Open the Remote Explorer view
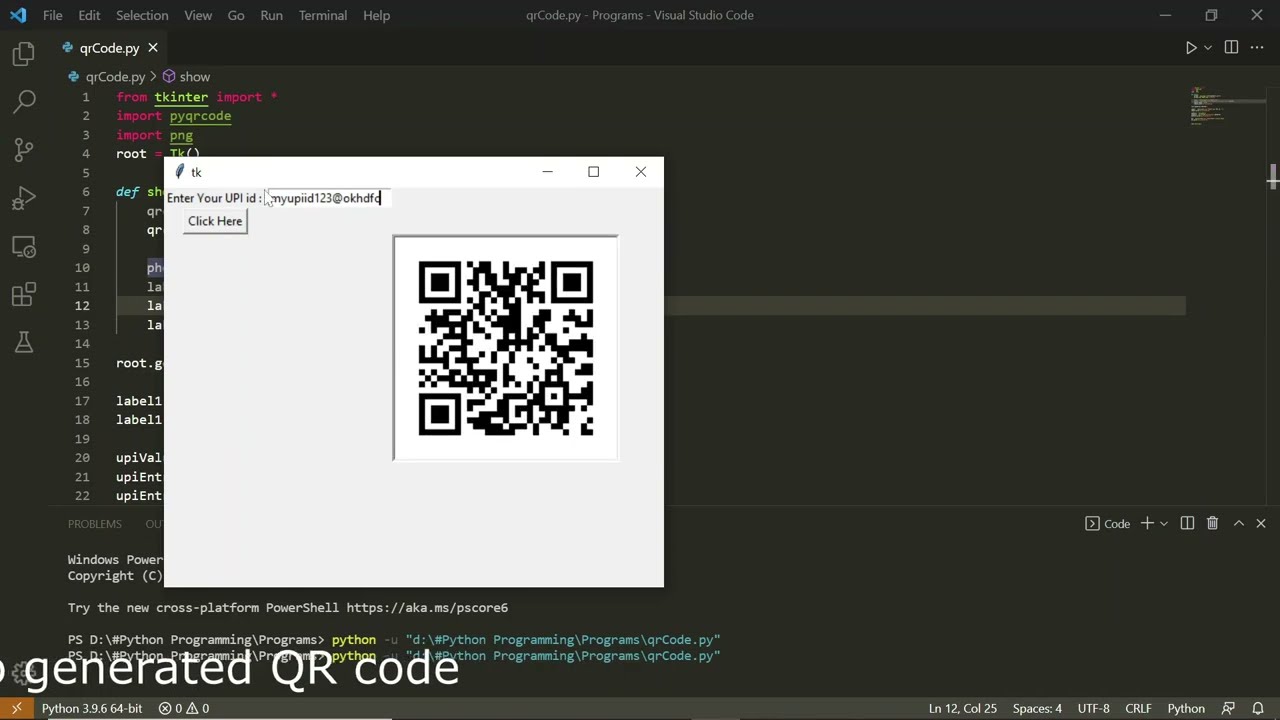 point(24,246)
